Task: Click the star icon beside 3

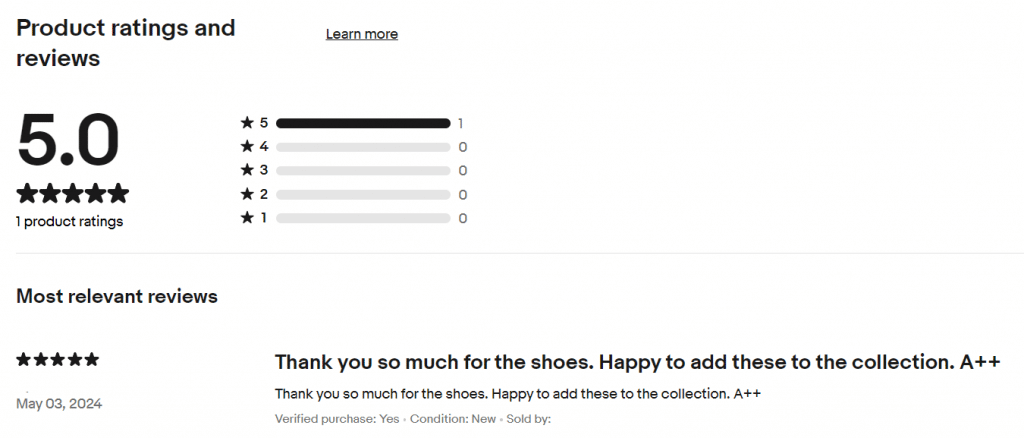Action: coord(247,170)
